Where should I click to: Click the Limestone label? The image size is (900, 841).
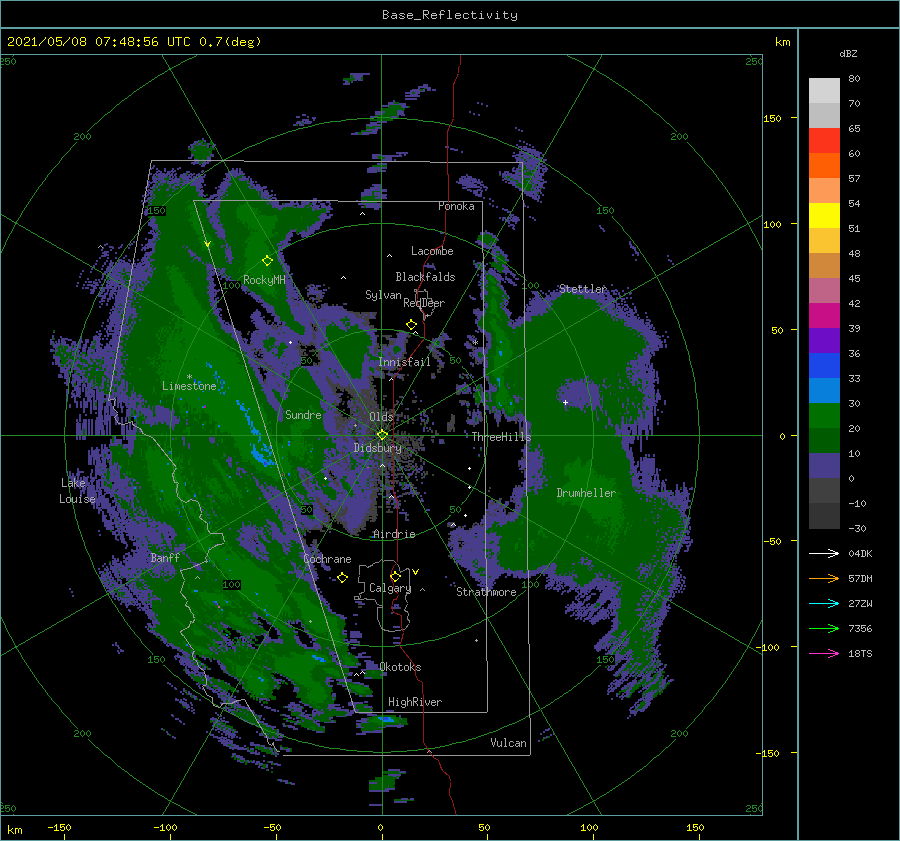[189, 386]
